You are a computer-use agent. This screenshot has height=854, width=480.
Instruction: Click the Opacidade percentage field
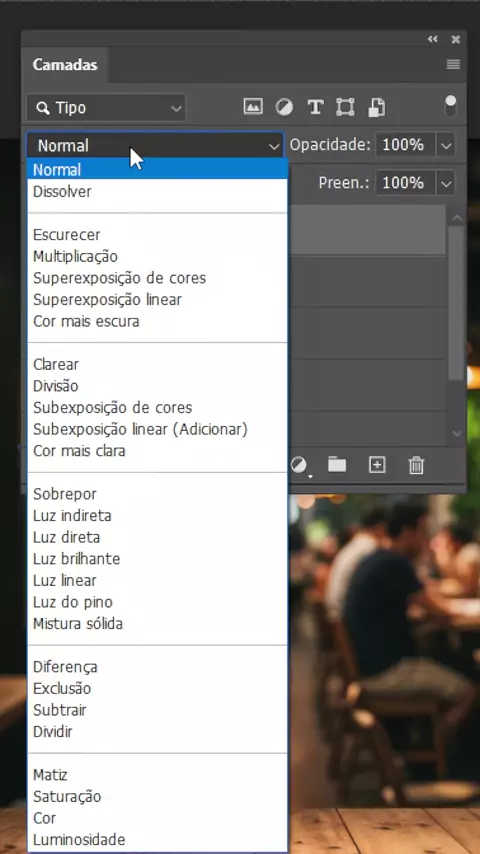(404, 145)
